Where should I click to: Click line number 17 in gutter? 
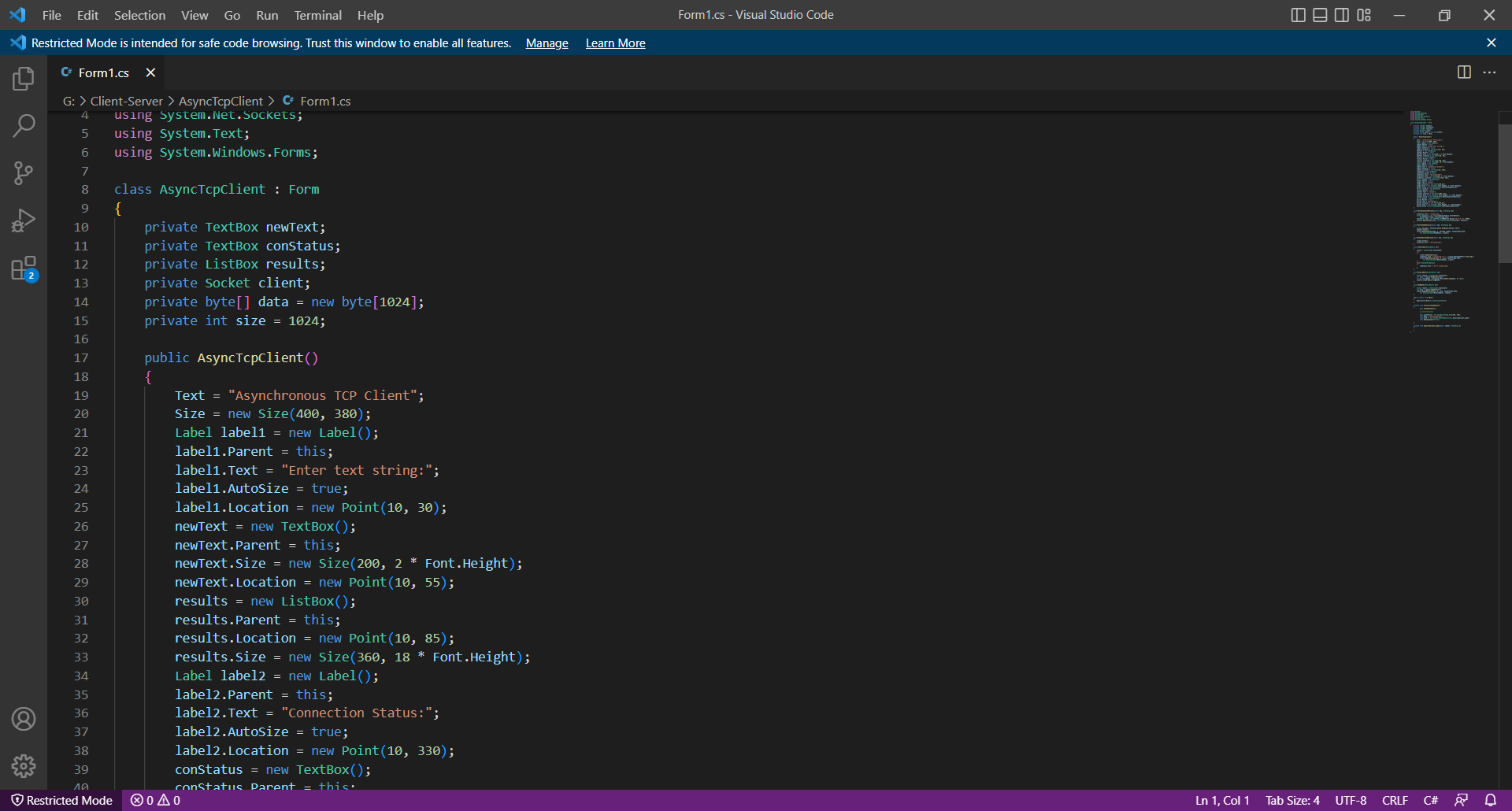coord(81,358)
